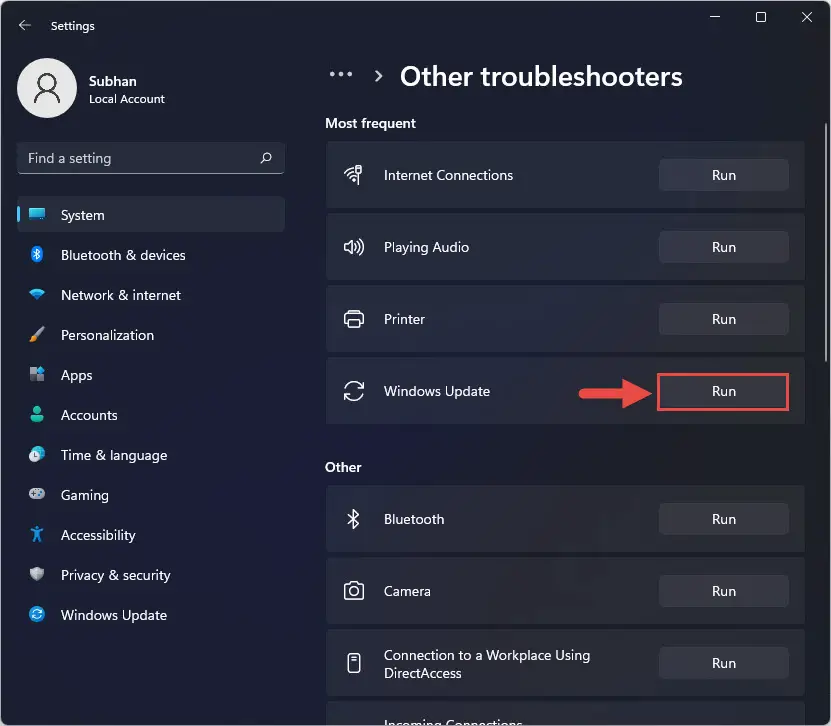Click the Bluetooth troubleshooter icon

tap(353, 519)
